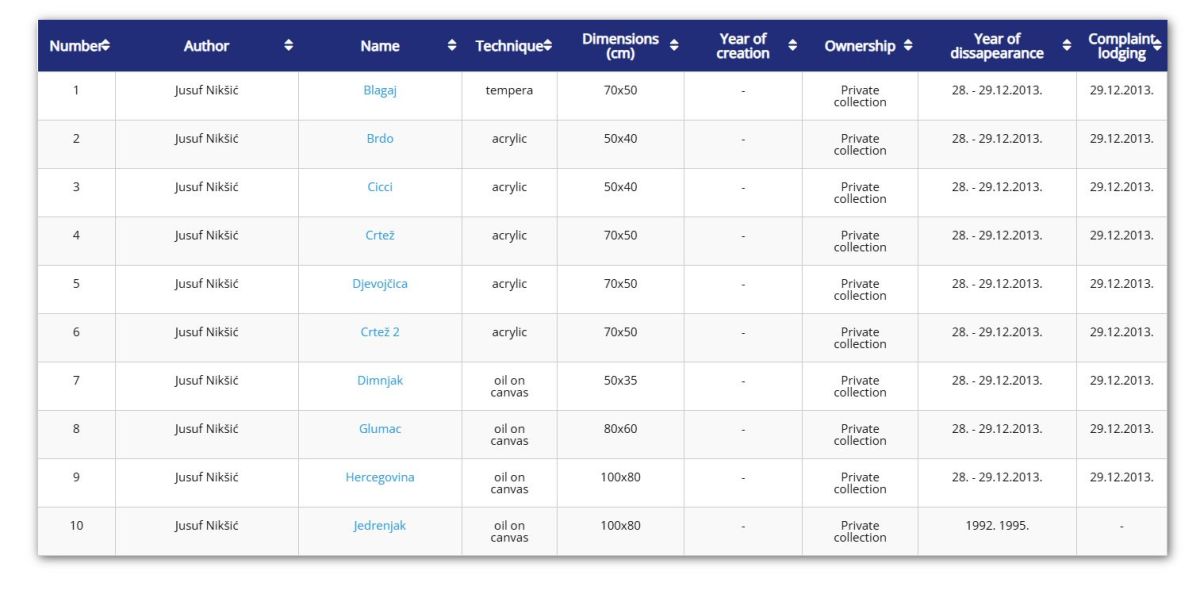
Task: Click the Jedrenjak artwork link
Action: pyautogui.click(x=380, y=526)
